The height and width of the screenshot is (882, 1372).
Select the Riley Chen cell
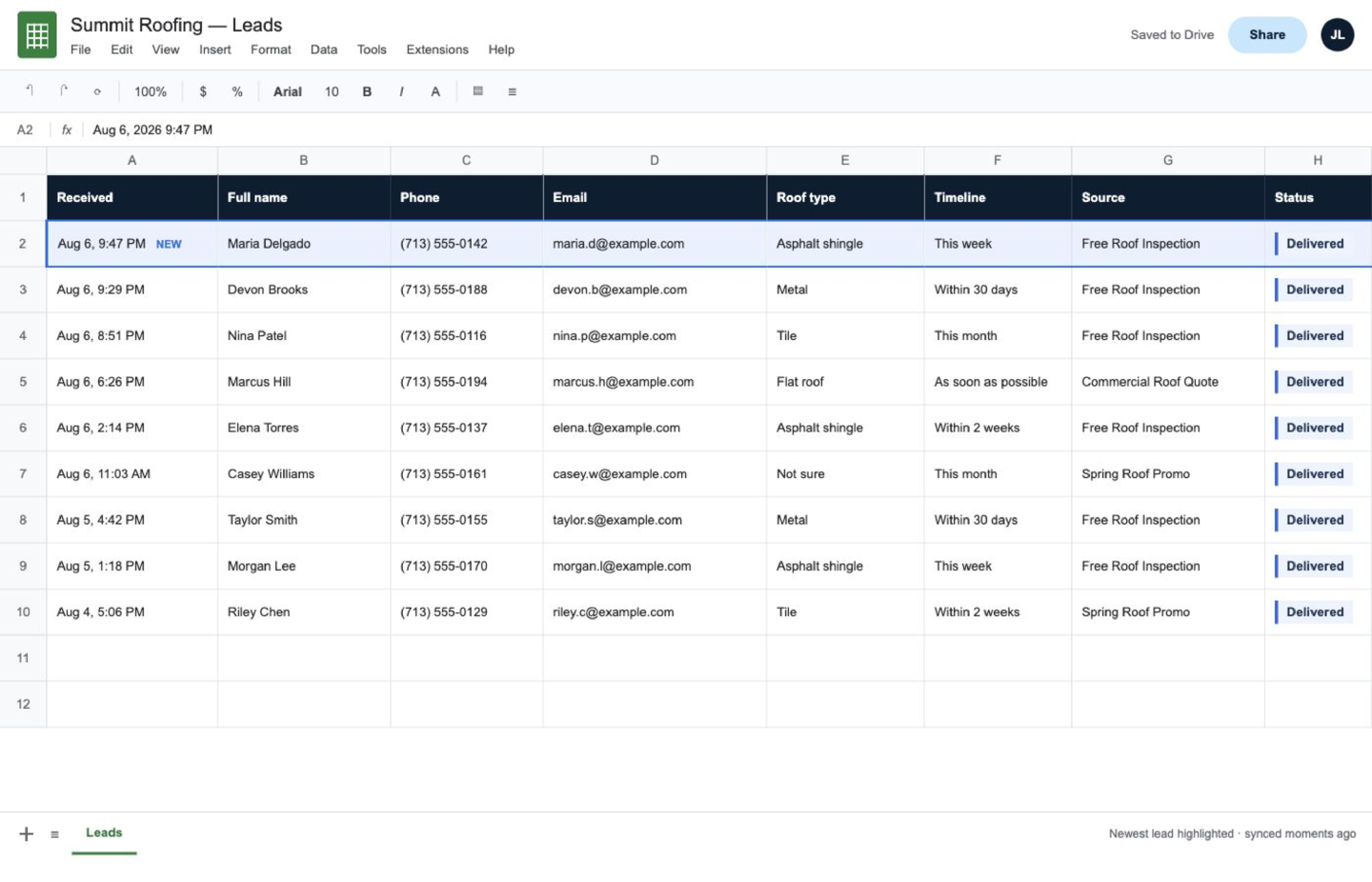304,611
